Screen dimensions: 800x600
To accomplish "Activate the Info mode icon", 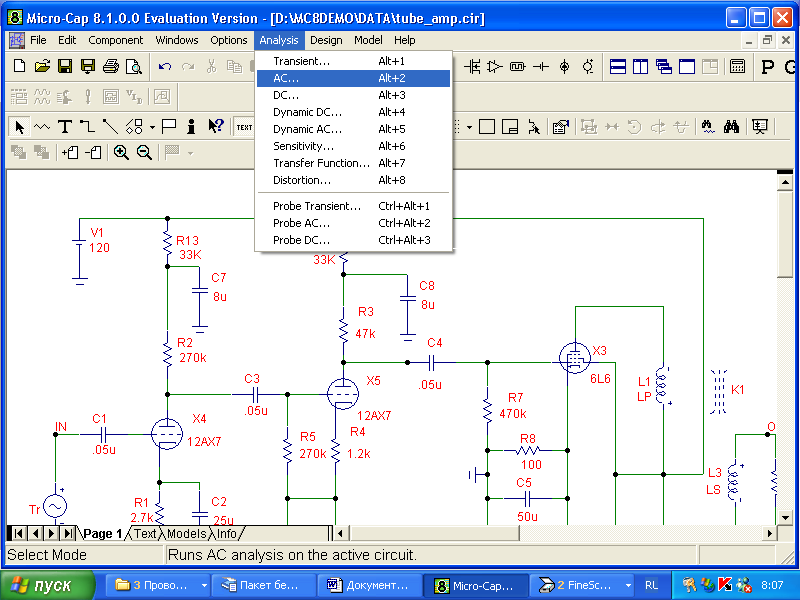I will coord(191,127).
